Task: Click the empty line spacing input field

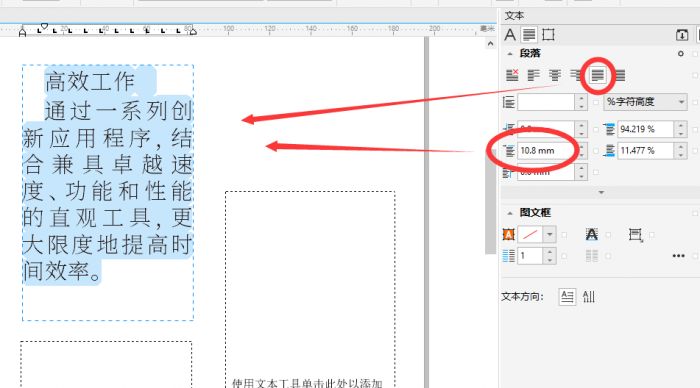Action: (x=546, y=102)
